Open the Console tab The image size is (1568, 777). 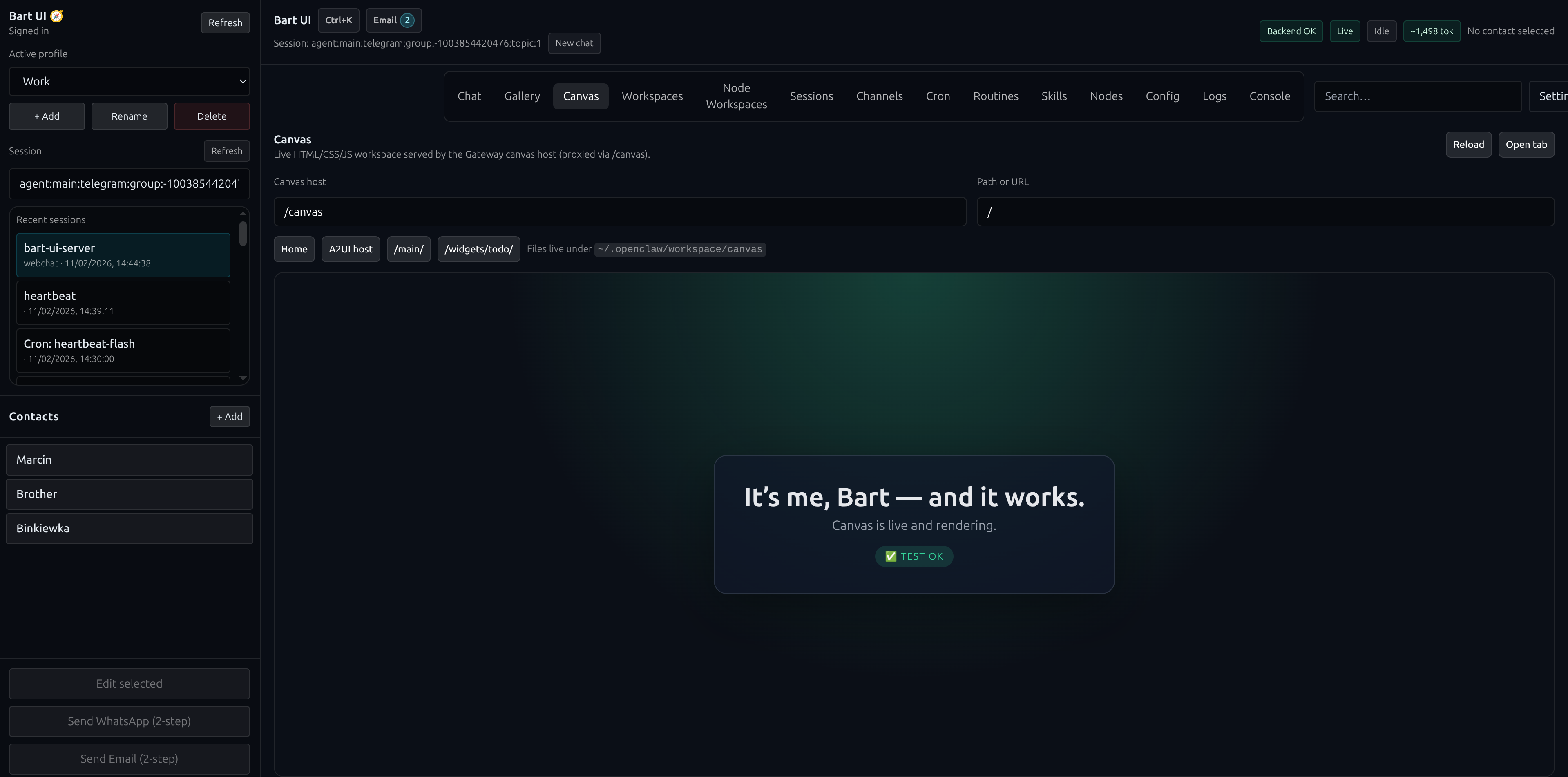(x=1270, y=96)
